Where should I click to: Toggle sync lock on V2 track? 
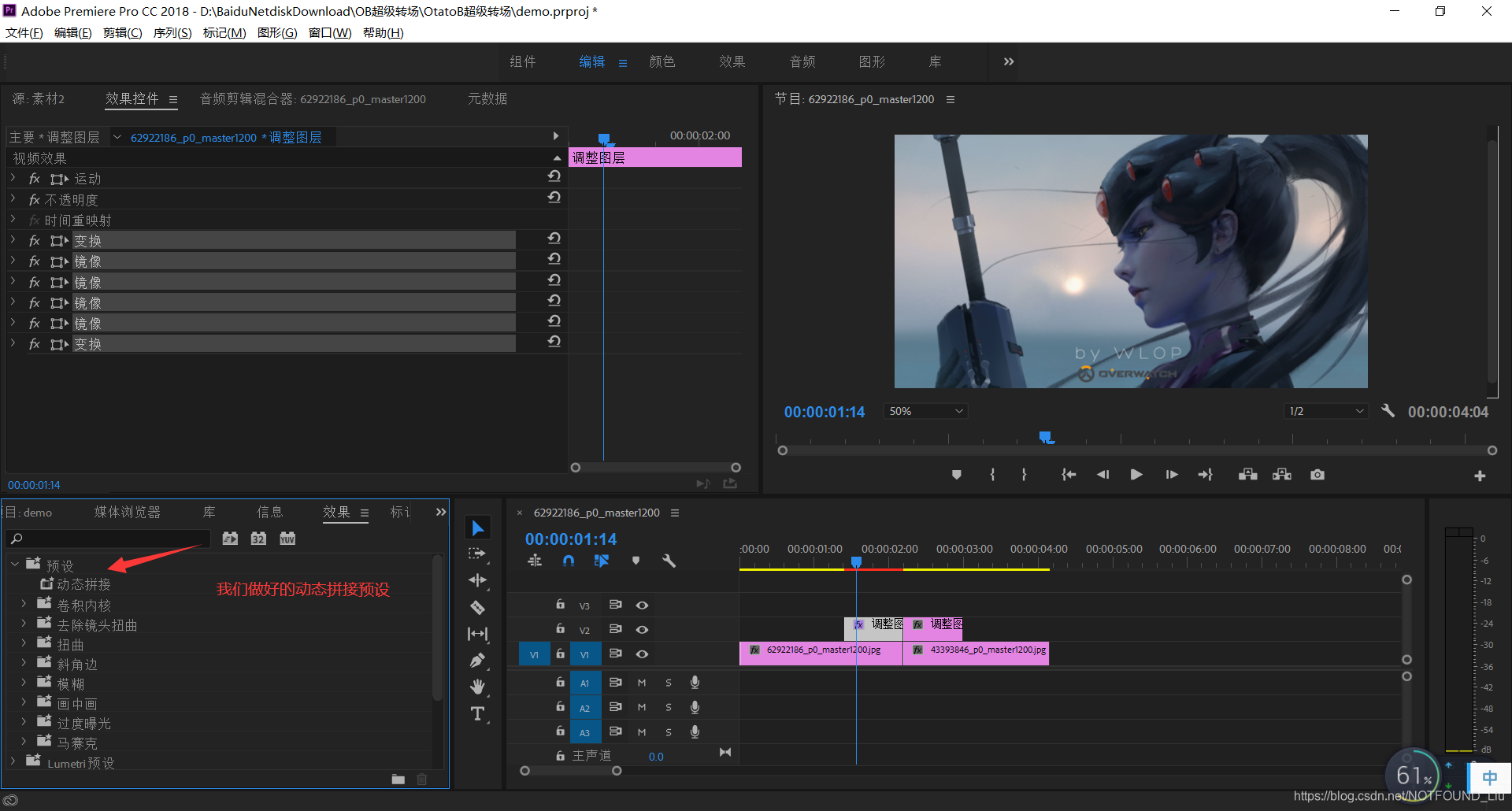[616, 629]
